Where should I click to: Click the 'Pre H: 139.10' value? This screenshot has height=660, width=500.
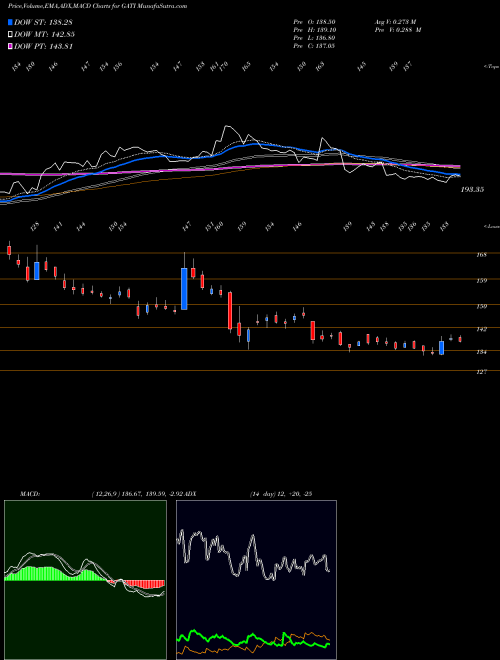coord(314,30)
